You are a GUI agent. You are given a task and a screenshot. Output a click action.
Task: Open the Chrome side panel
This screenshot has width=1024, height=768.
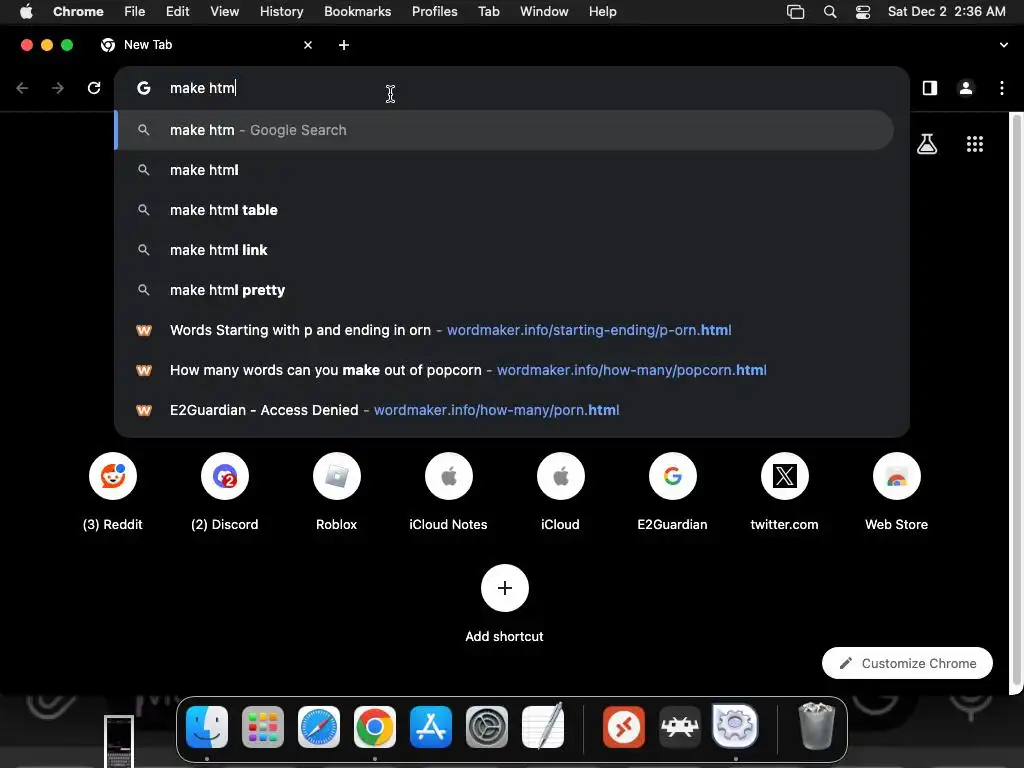(930, 88)
